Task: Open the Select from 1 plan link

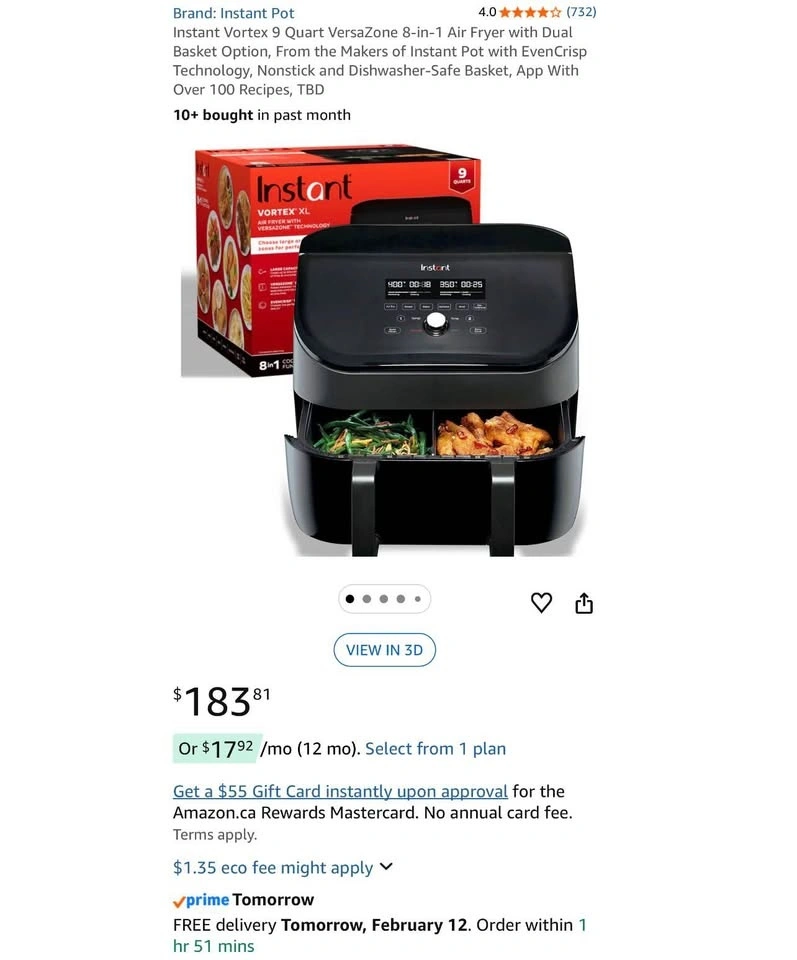Action: (436, 749)
